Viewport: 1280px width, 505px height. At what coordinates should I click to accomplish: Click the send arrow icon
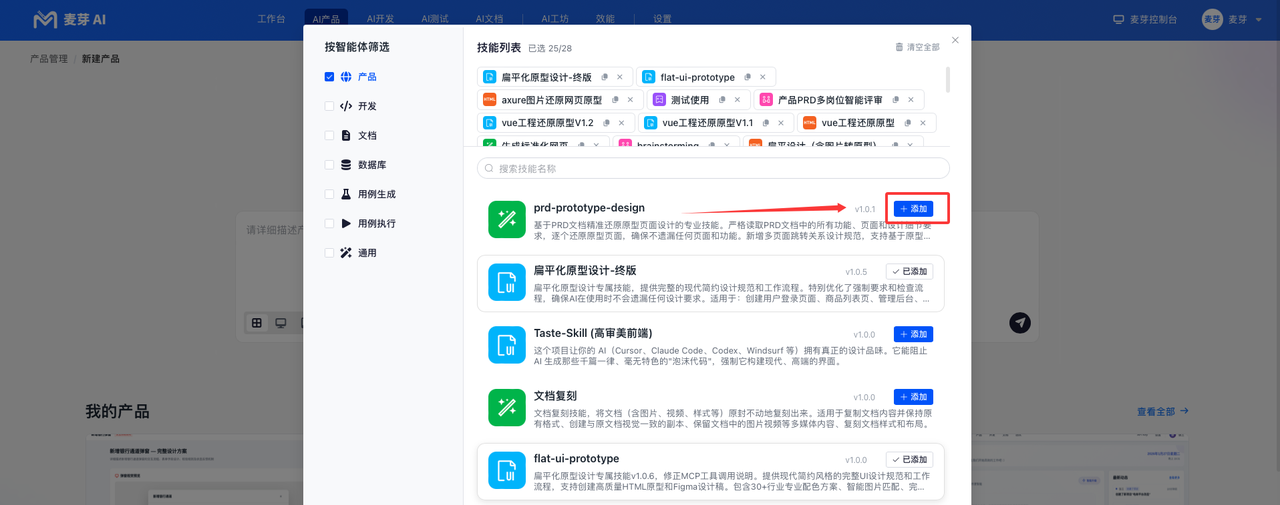point(1019,322)
